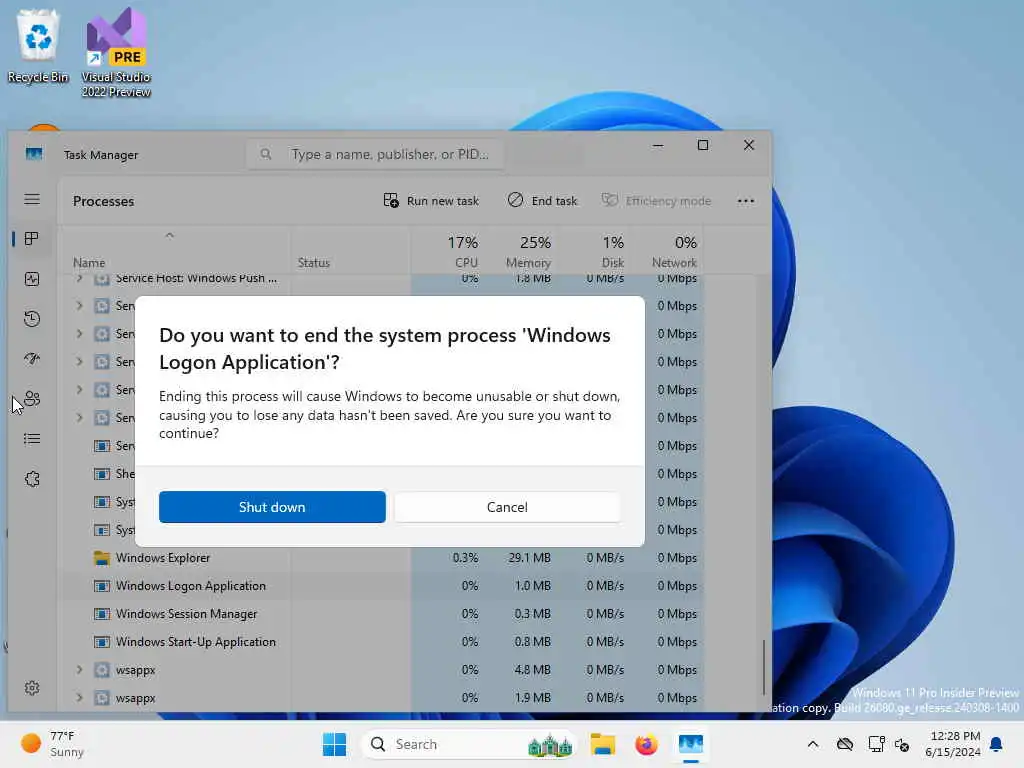Click the network display tray icon
1024x768 pixels.
[x=876, y=744]
